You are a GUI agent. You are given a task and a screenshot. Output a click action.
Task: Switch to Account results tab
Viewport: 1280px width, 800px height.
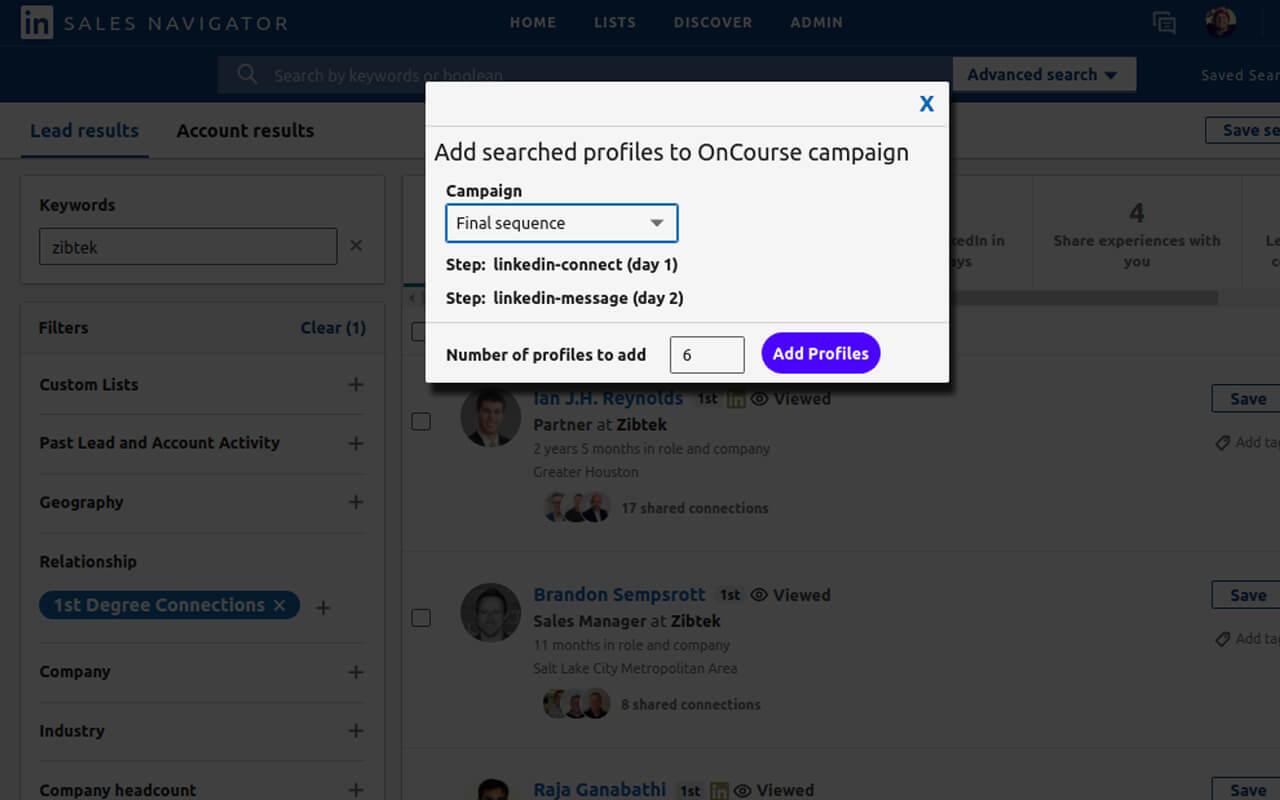click(245, 131)
